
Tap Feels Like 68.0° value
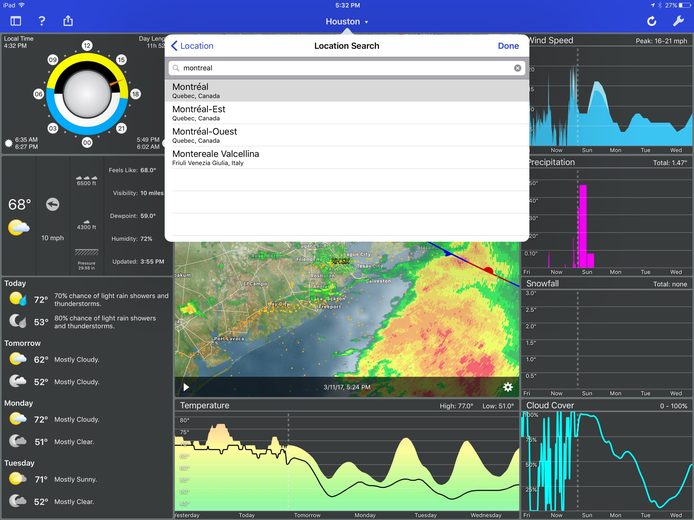click(x=148, y=170)
